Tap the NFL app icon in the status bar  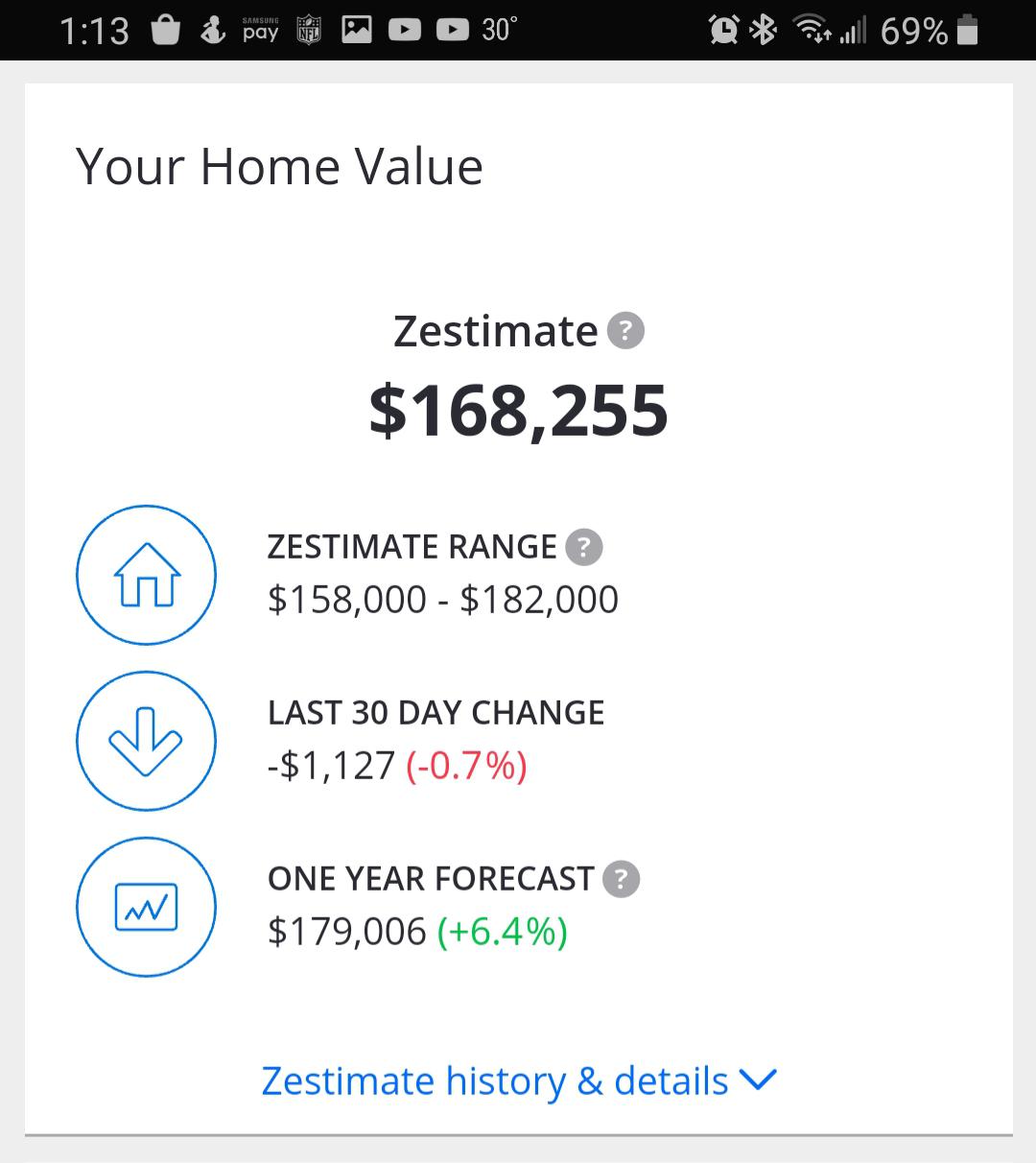[x=308, y=29]
